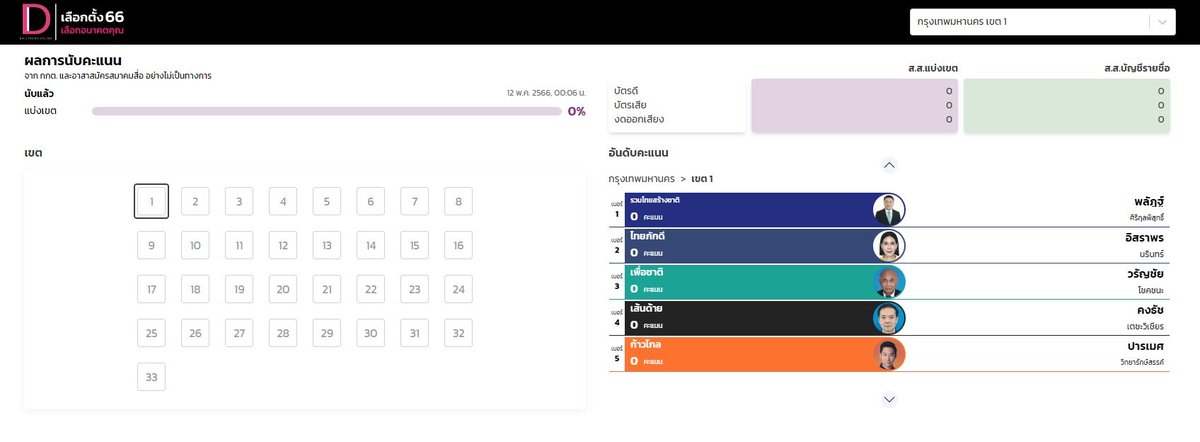The height and width of the screenshot is (442, 1200).
Task: Select district 27 box
Action: click(239, 333)
